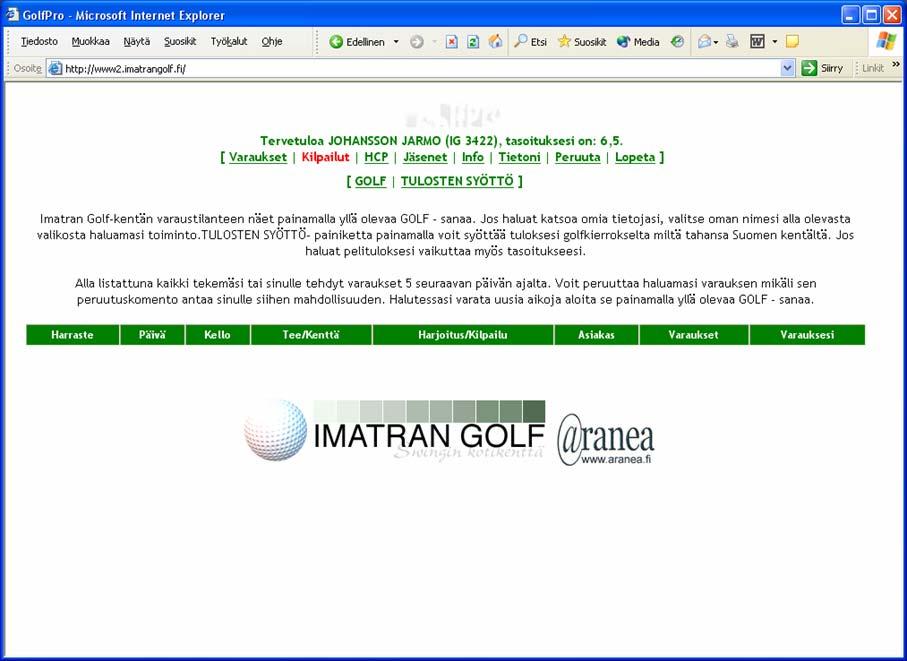This screenshot has height=661, width=907.
Task: Open the Ohje menu
Action: [x=272, y=42]
